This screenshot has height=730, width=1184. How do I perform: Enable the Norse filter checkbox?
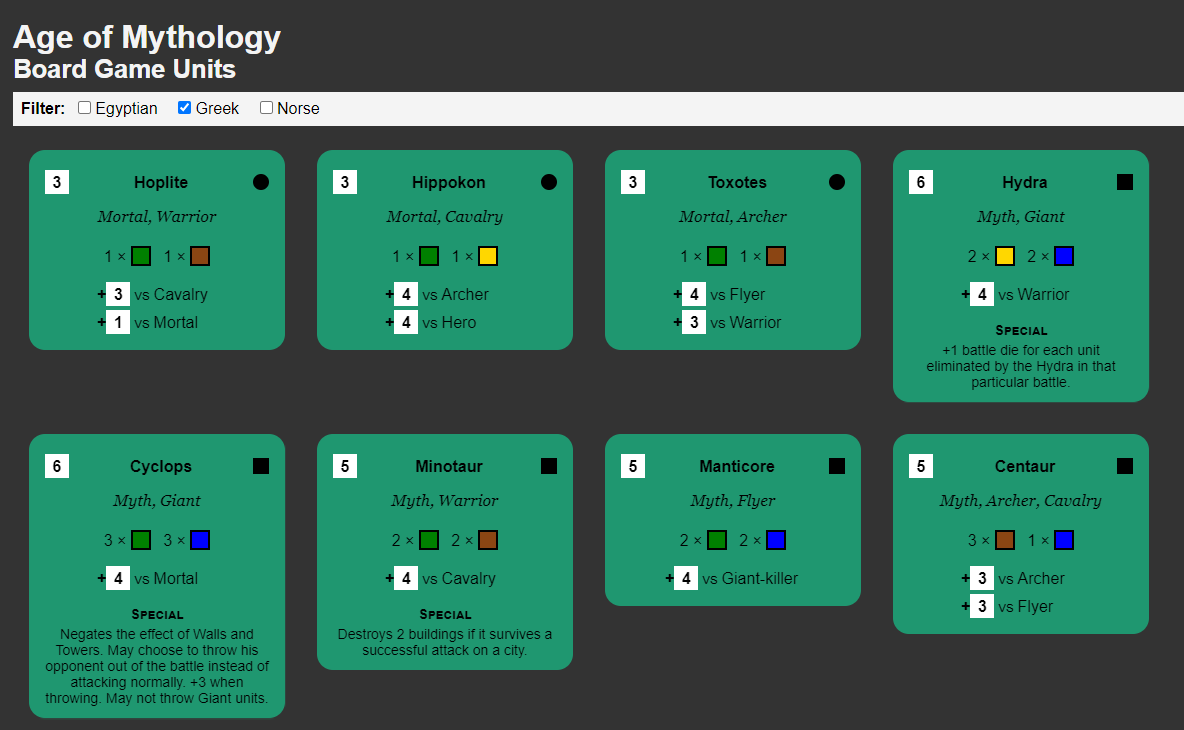(x=266, y=107)
